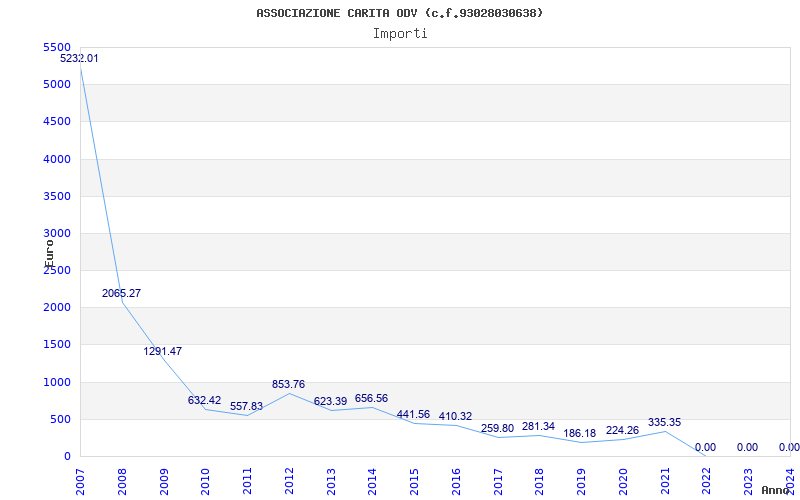The width and height of the screenshot is (800, 500).
Task: Select the 2065.27 data label
Action: (x=121, y=293)
